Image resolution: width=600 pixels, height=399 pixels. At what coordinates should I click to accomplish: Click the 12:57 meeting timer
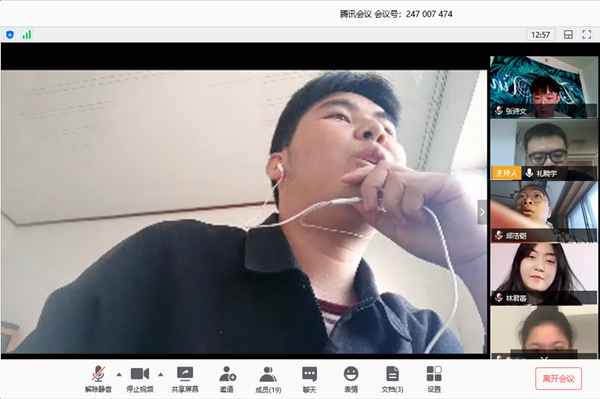(x=540, y=35)
